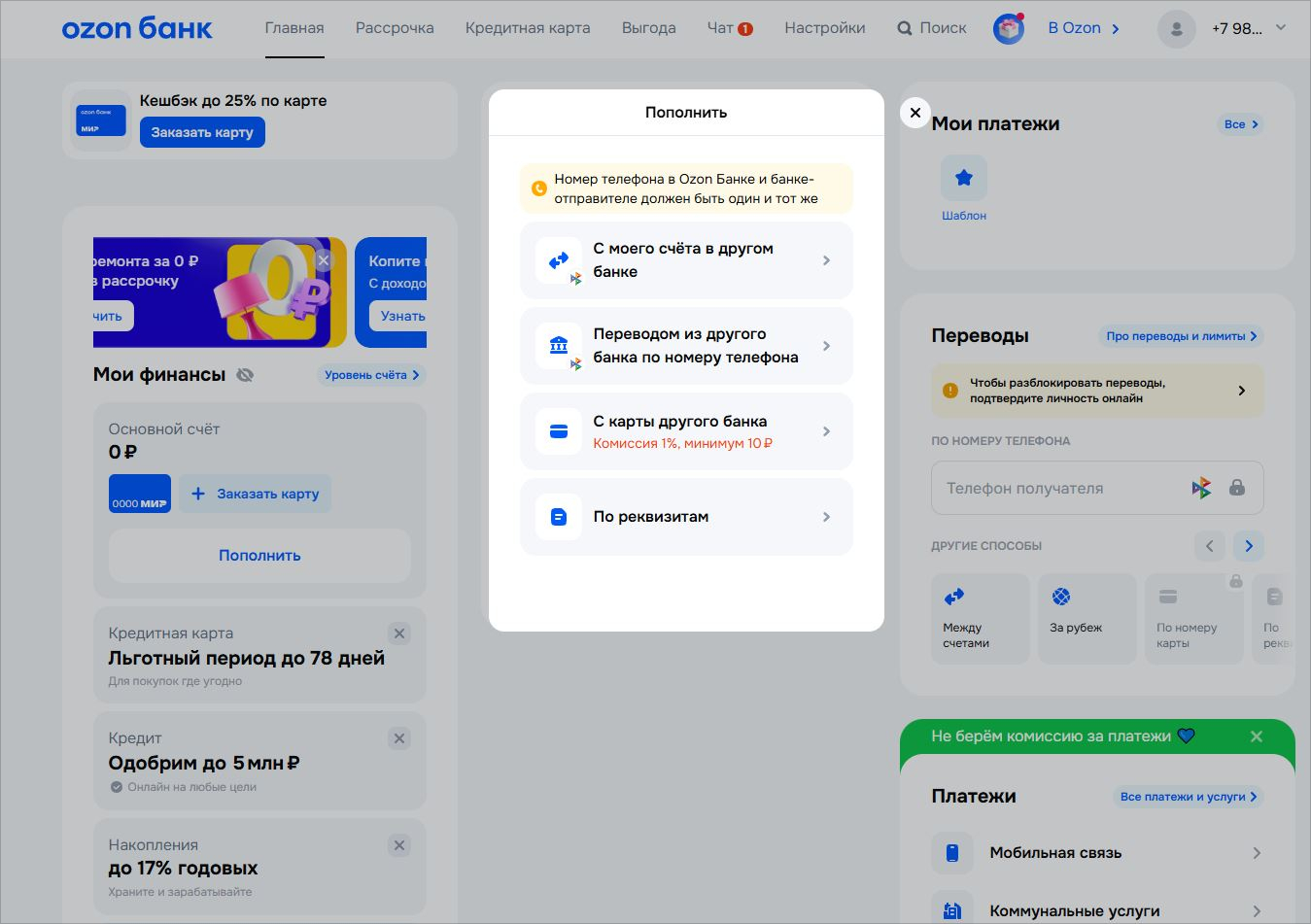
Task: Expand the account dropdown next to phone number
Action: click(1281, 28)
